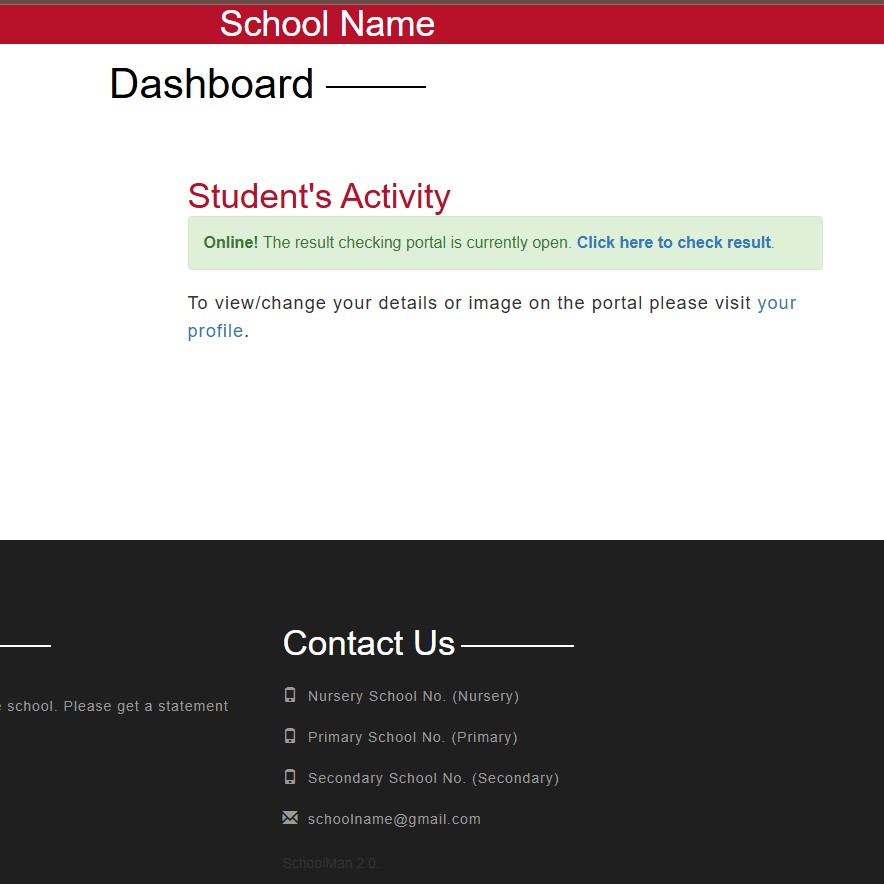Open the 'Click here to check result' link
Viewport: 884px width, 884px height.
pyautogui.click(x=673, y=243)
